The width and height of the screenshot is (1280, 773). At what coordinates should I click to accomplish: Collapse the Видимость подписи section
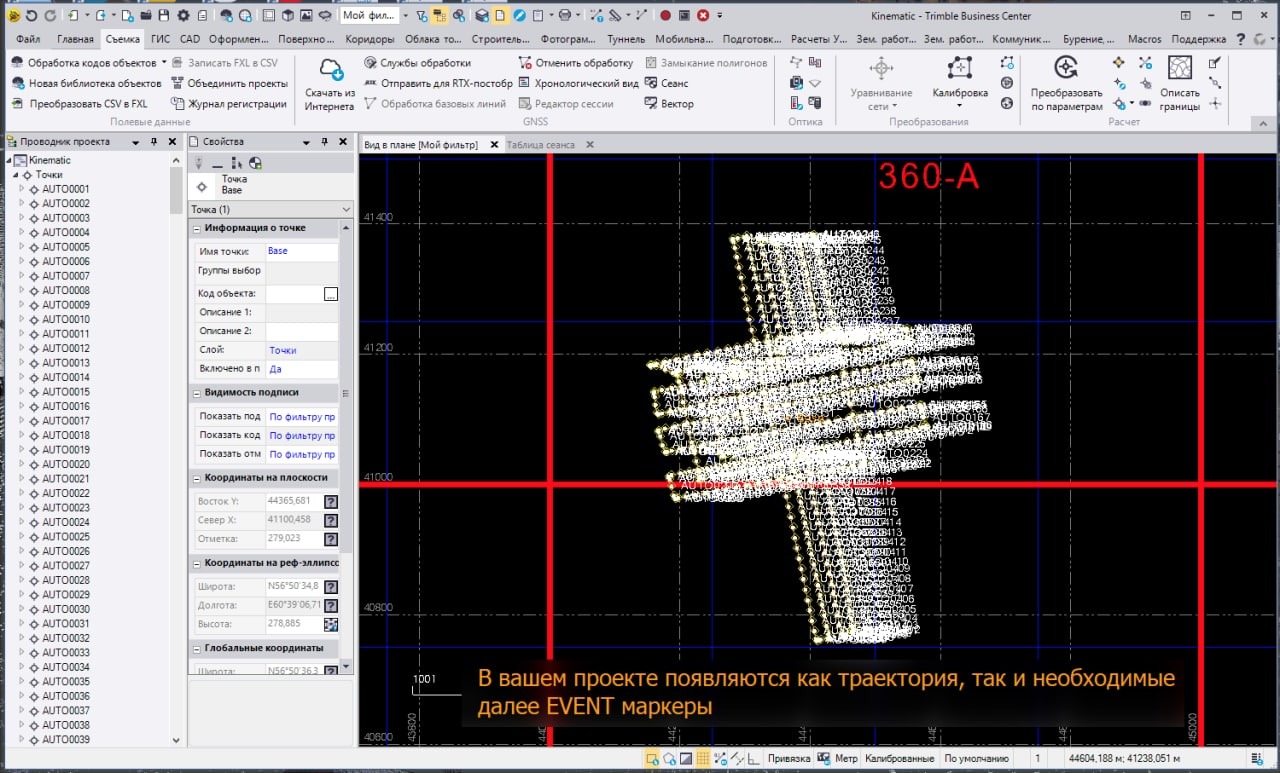197,392
